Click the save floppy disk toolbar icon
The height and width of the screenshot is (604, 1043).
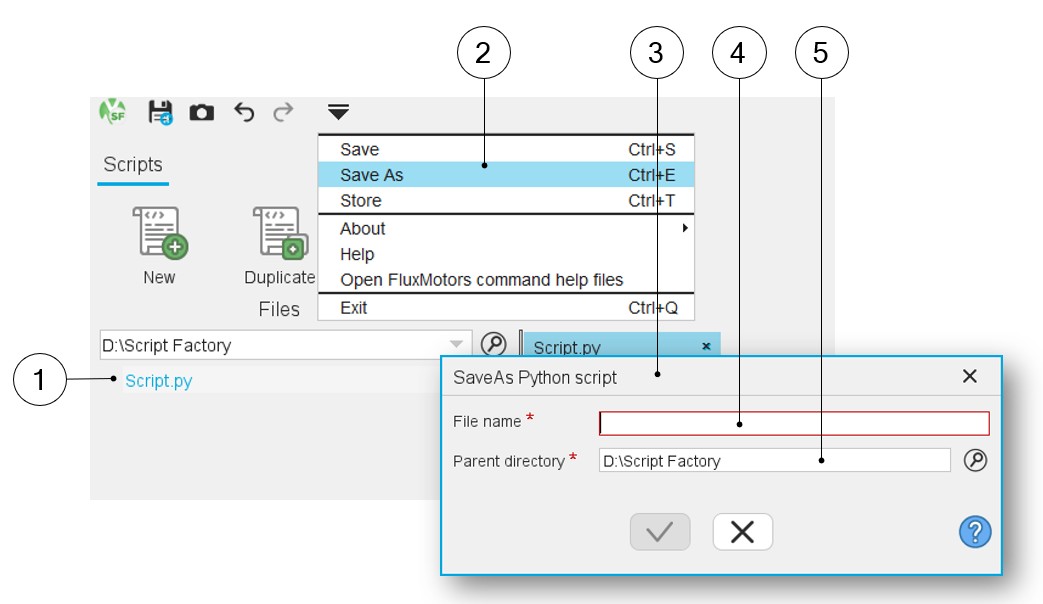pos(160,112)
